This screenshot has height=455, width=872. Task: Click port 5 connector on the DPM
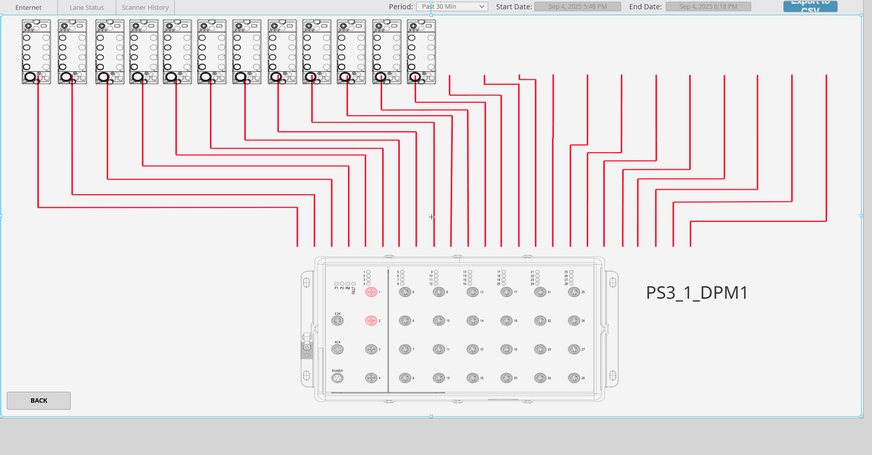405,292
